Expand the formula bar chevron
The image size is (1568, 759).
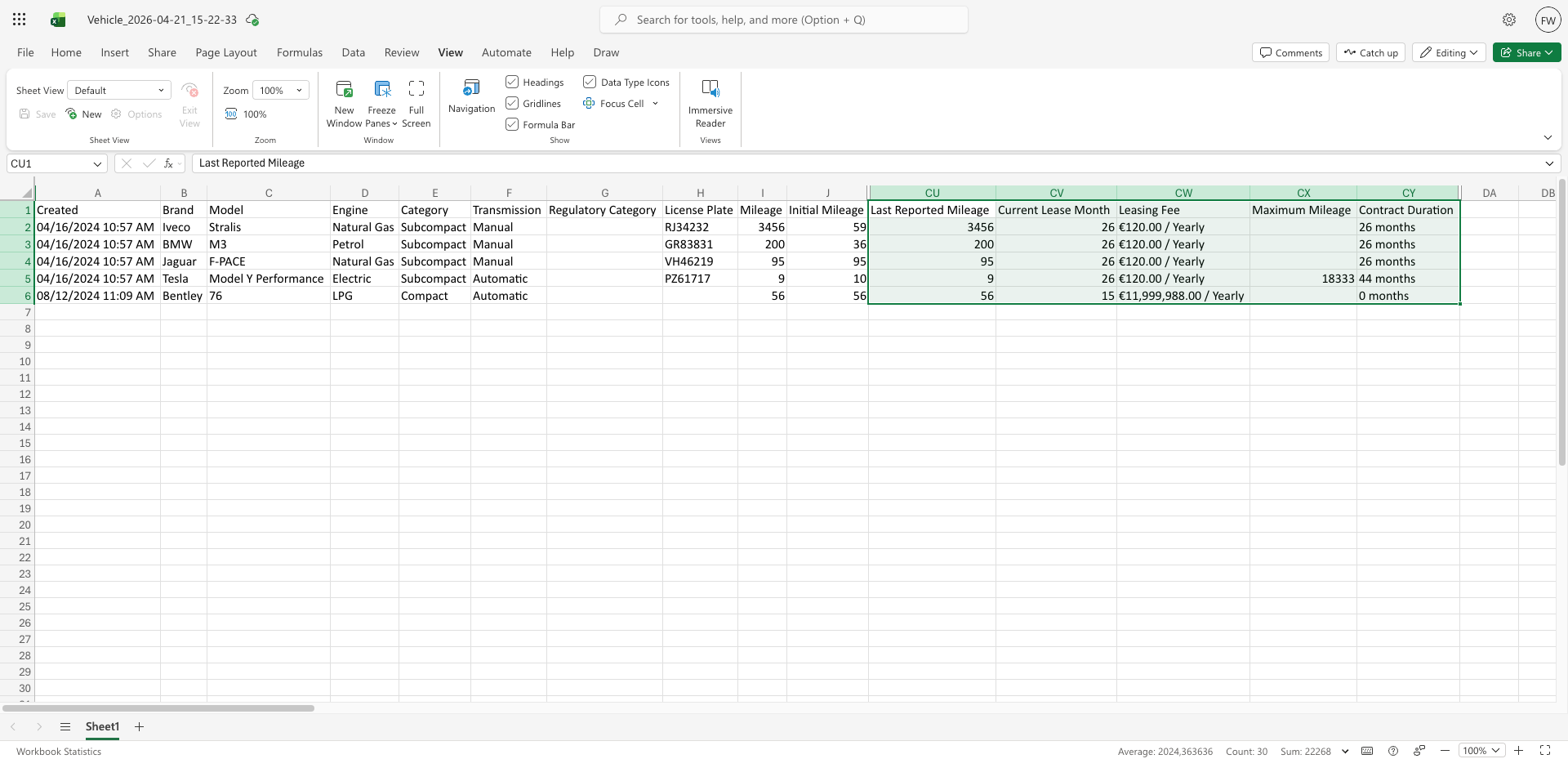[x=1549, y=163]
